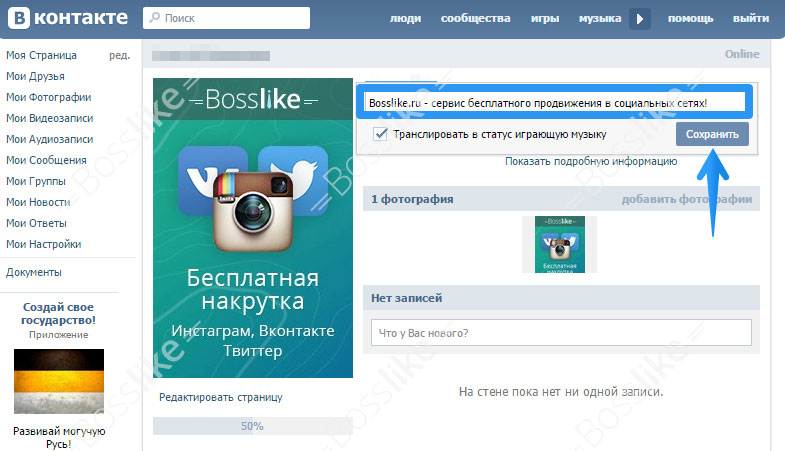Image resolution: width=785 pixels, height=451 pixels.
Task: Open the помощь header link
Action: (690, 19)
